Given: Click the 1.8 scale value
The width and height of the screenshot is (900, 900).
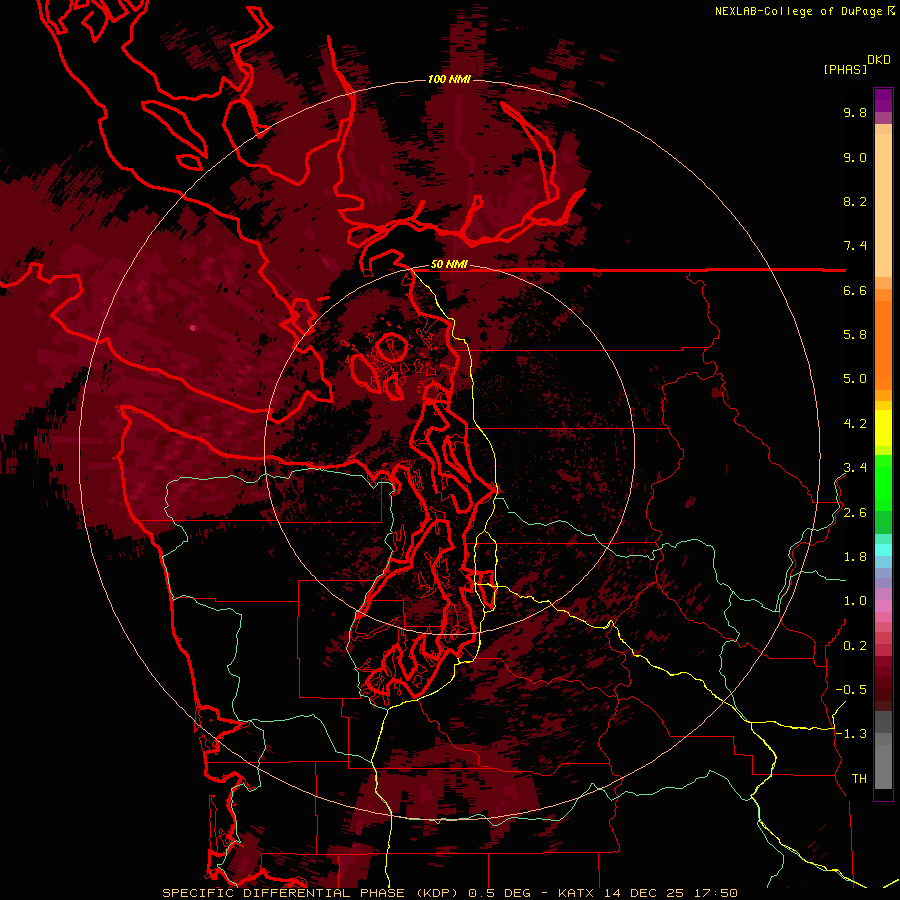Looking at the screenshot, I should [855, 557].
